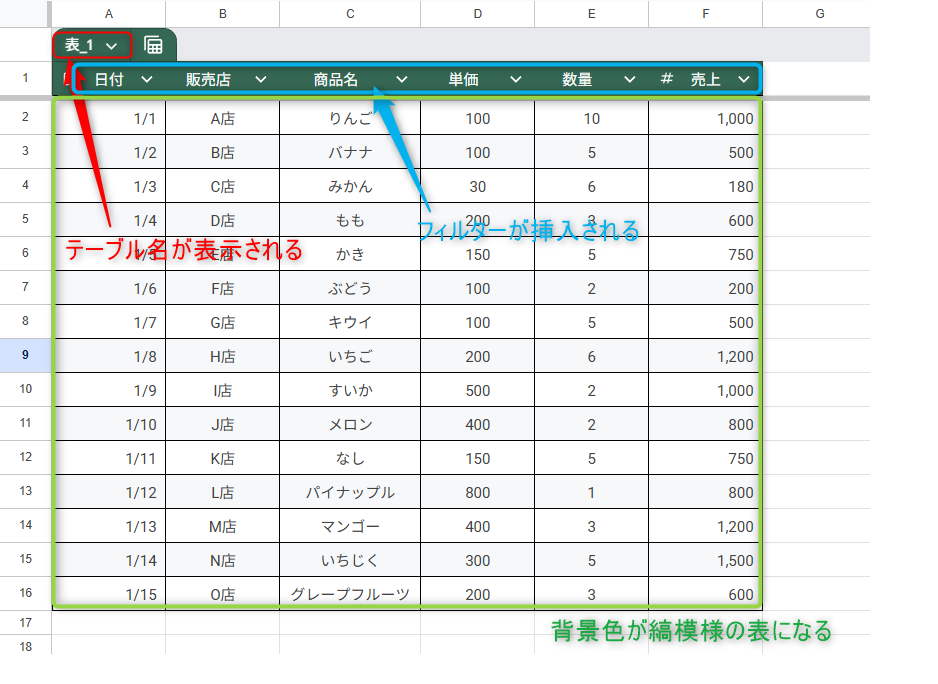Click the select-all corner box of the sheet
This screenshot has height=684, width=938.
(25, 13)
